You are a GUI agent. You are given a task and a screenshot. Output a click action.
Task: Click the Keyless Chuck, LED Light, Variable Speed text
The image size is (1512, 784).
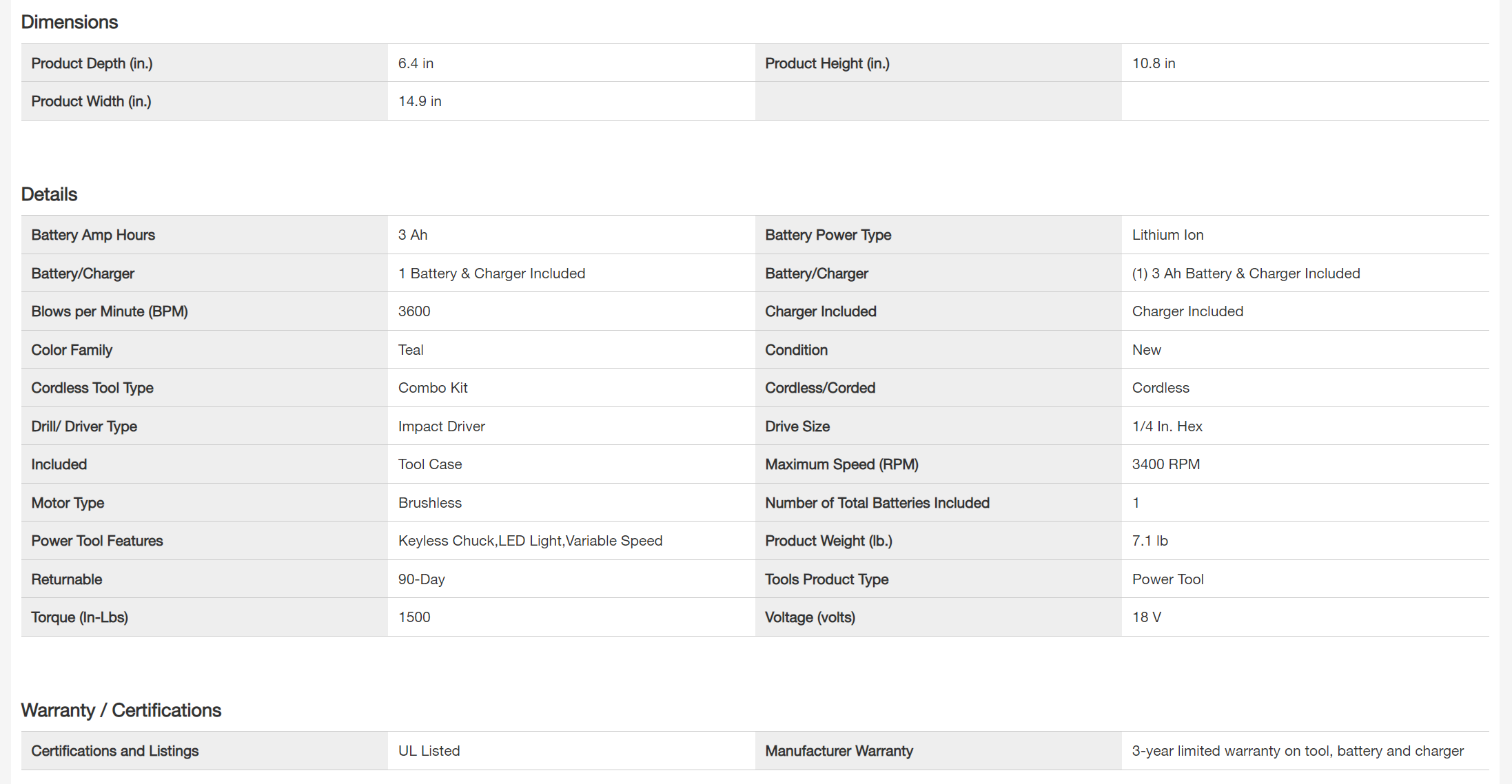click(530, 541)
